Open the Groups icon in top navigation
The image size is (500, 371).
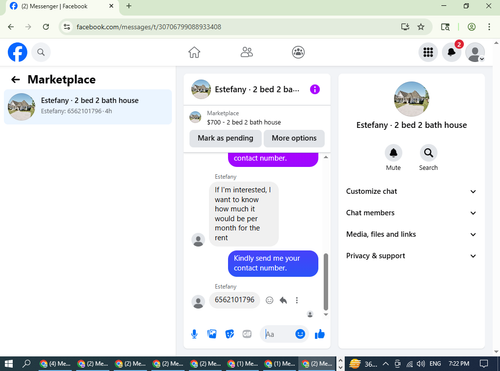click(298, 52)
